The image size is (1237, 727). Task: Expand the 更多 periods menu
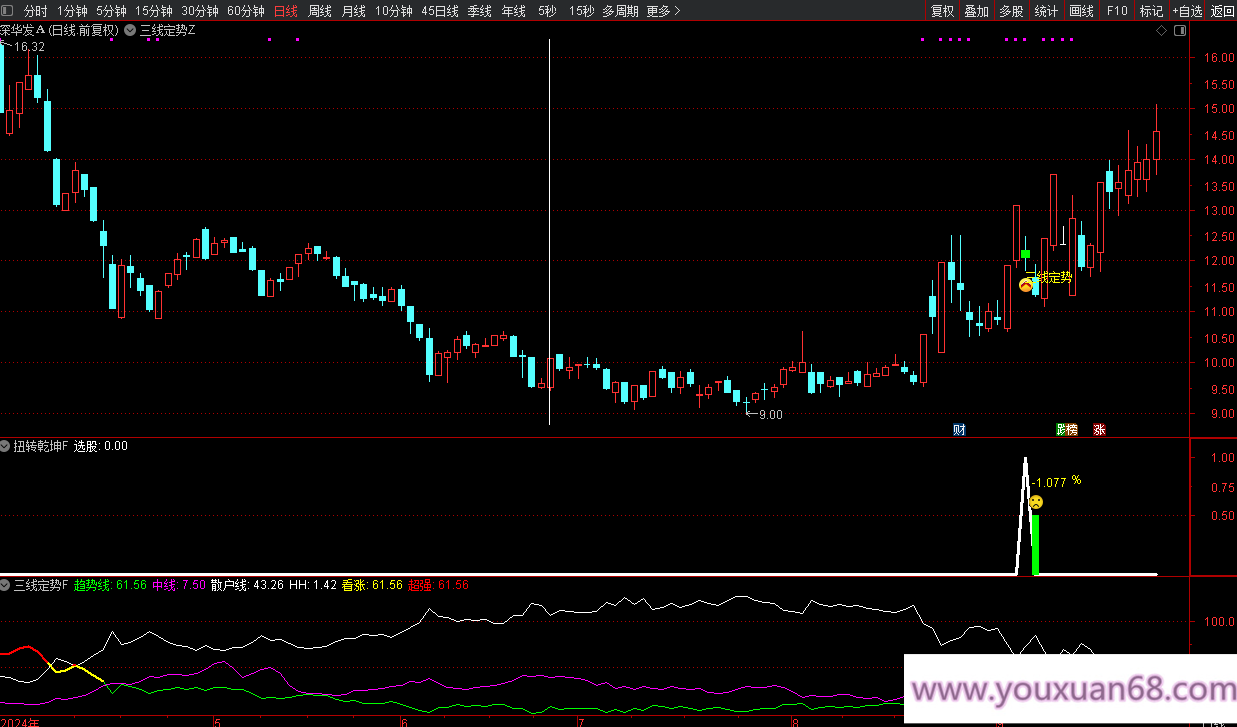(663, 11)
